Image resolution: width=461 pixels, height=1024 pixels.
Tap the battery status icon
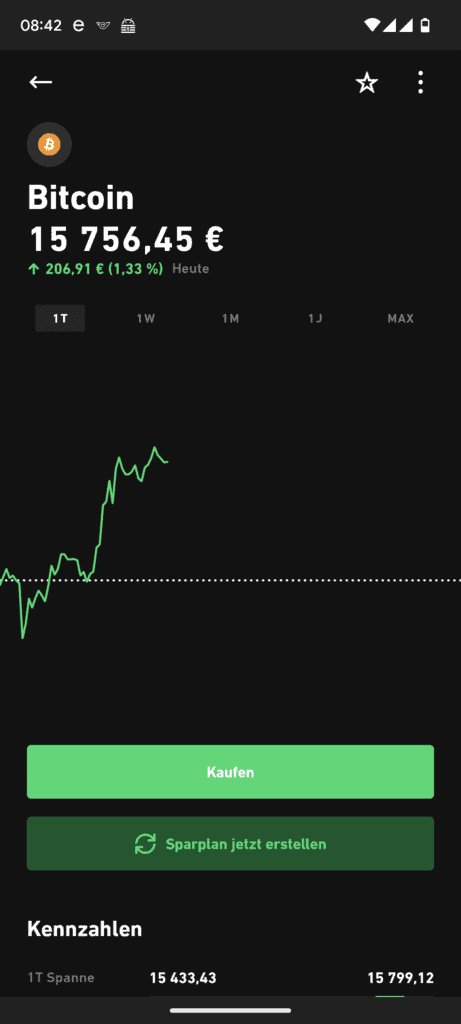426,25
